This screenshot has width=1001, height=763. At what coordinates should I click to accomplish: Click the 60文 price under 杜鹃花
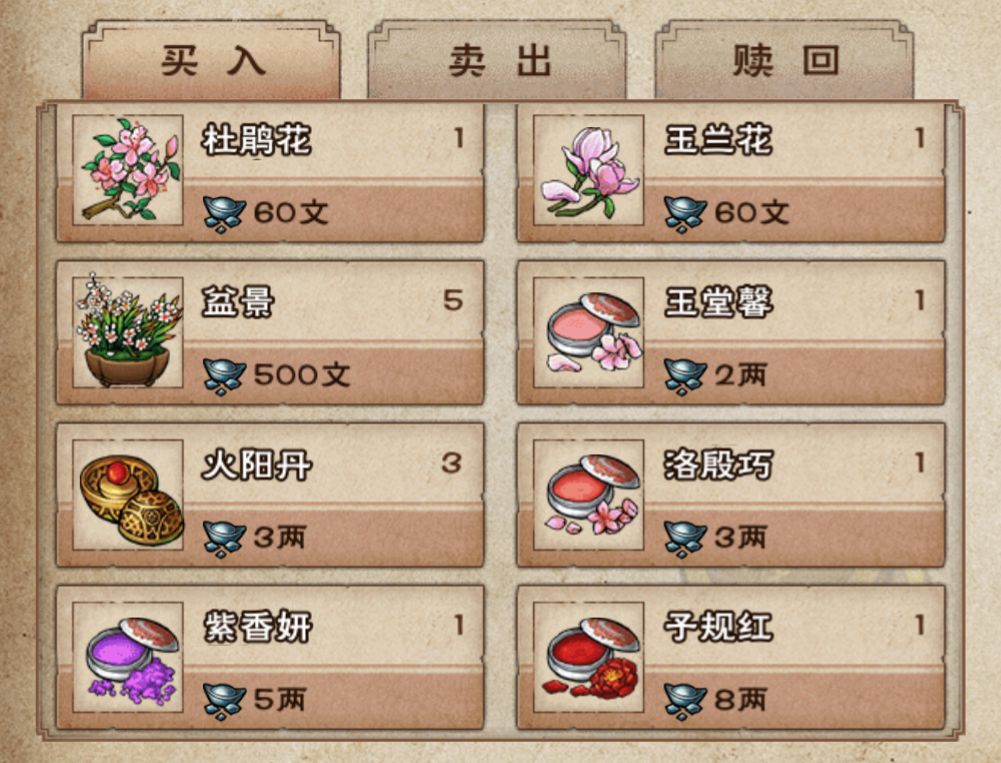[x=291, y=213]
